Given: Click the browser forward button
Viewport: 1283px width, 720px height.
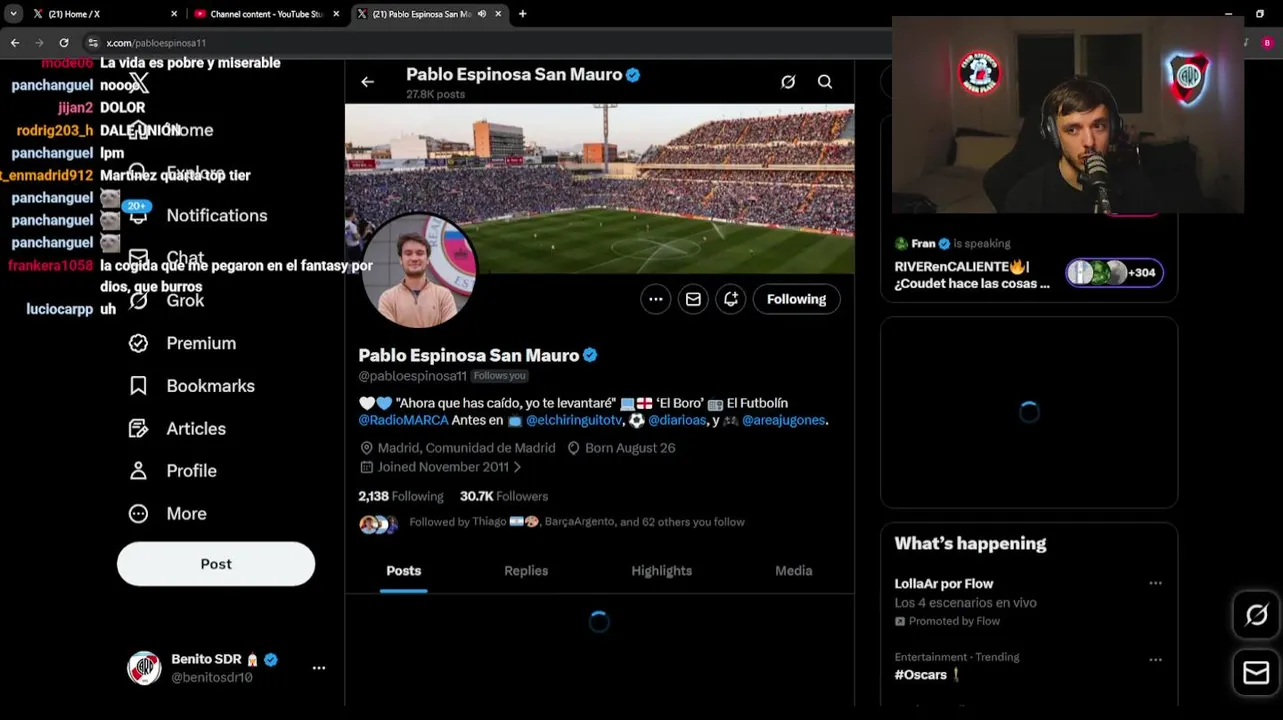Looking at the screenshot, I should tap(39, 43).
